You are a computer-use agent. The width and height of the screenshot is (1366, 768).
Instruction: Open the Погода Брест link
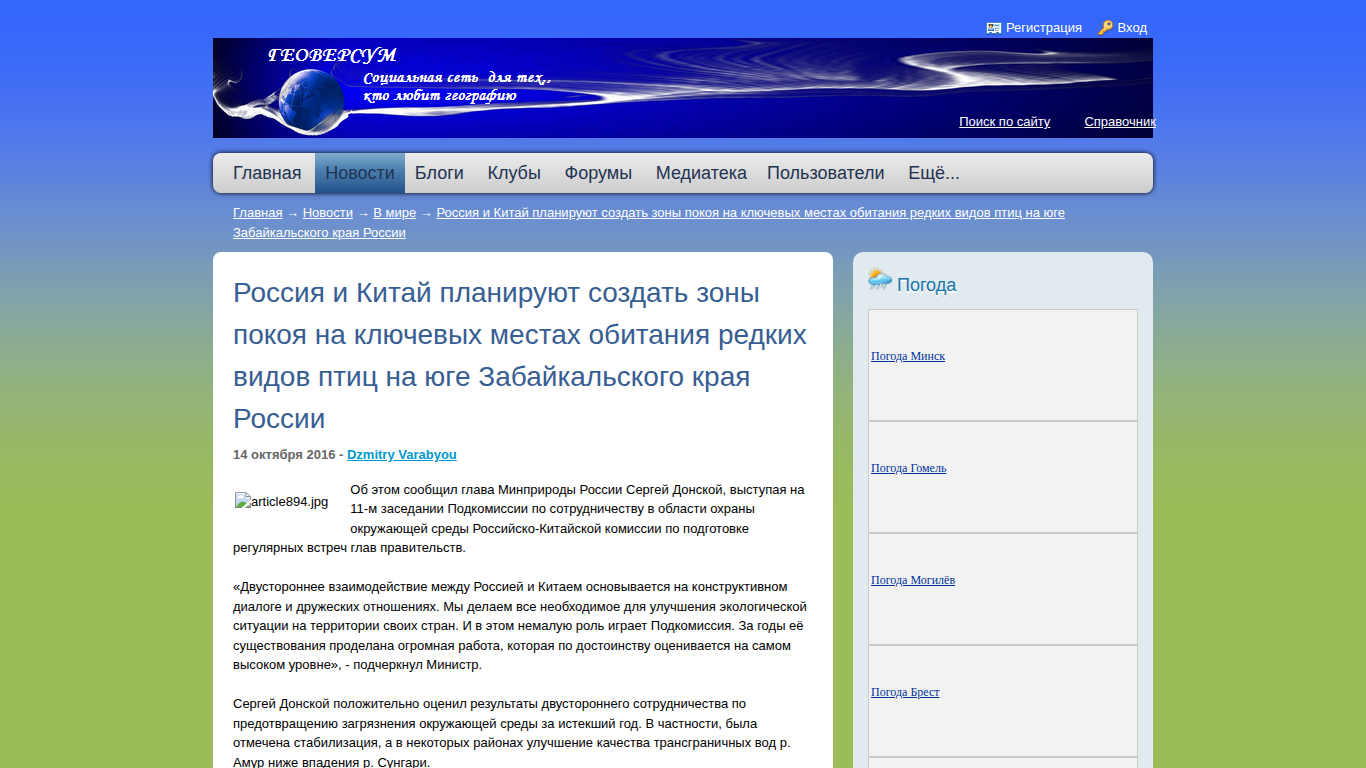pyautogui.click(x=905, y=692)
